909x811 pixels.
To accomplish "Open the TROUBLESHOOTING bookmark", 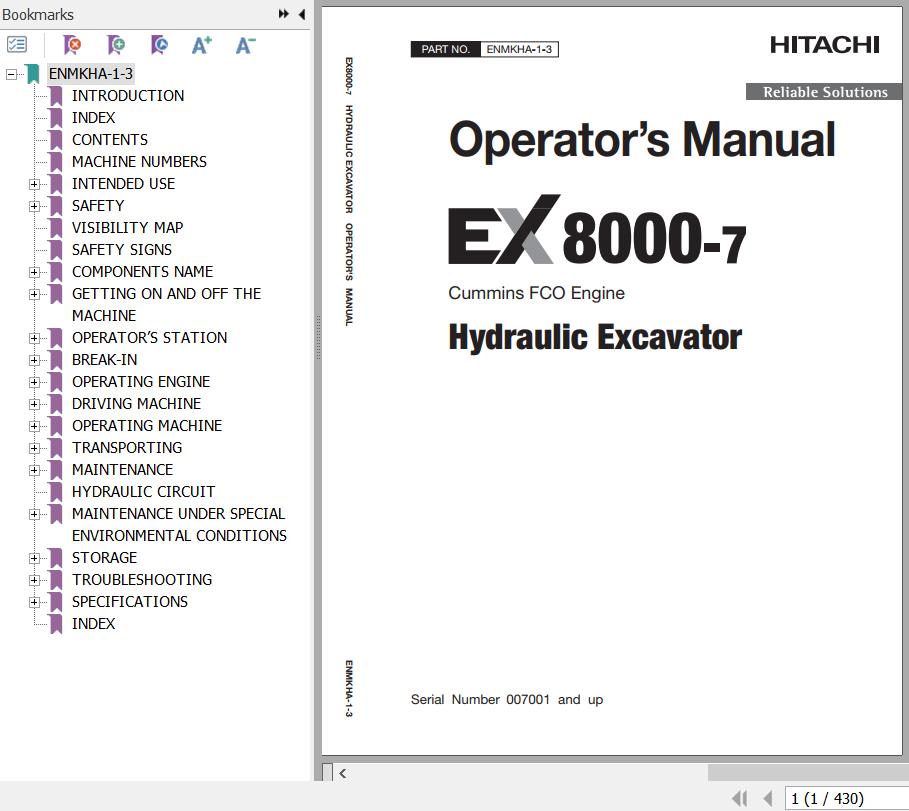I will [x=142, y=580].
